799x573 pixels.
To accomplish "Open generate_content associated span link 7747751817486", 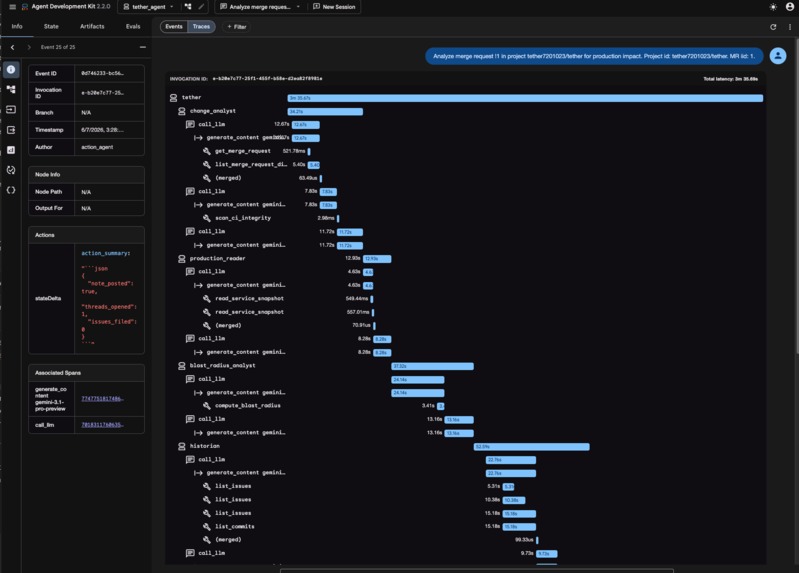I will pos(102,399).
